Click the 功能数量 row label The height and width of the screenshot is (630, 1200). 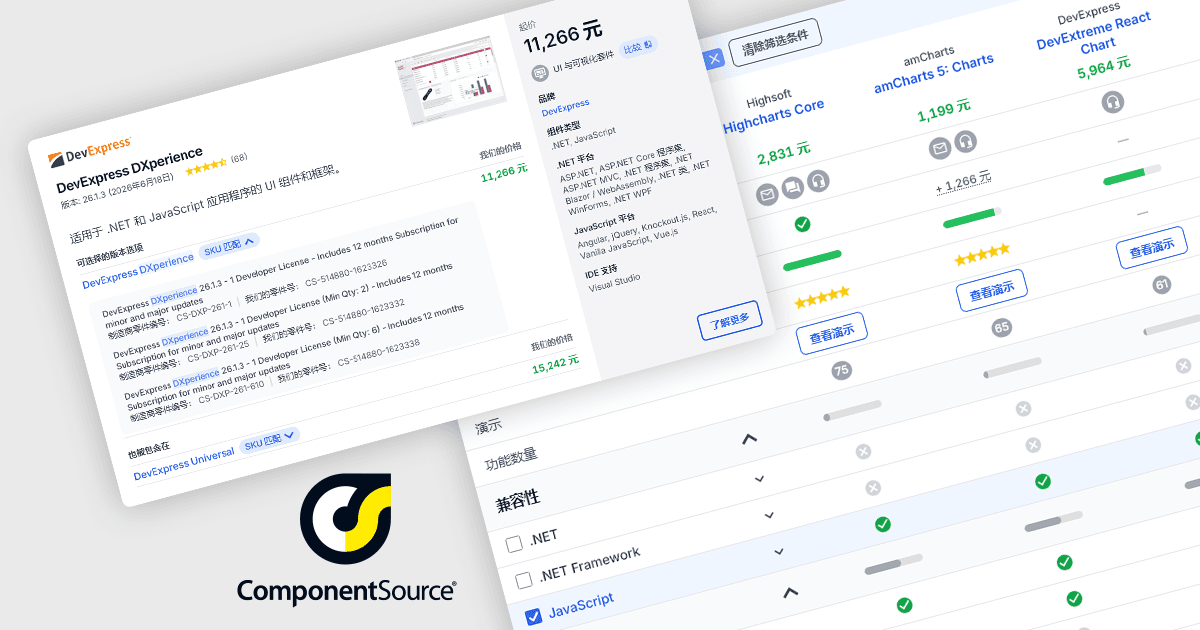(510, 457)
